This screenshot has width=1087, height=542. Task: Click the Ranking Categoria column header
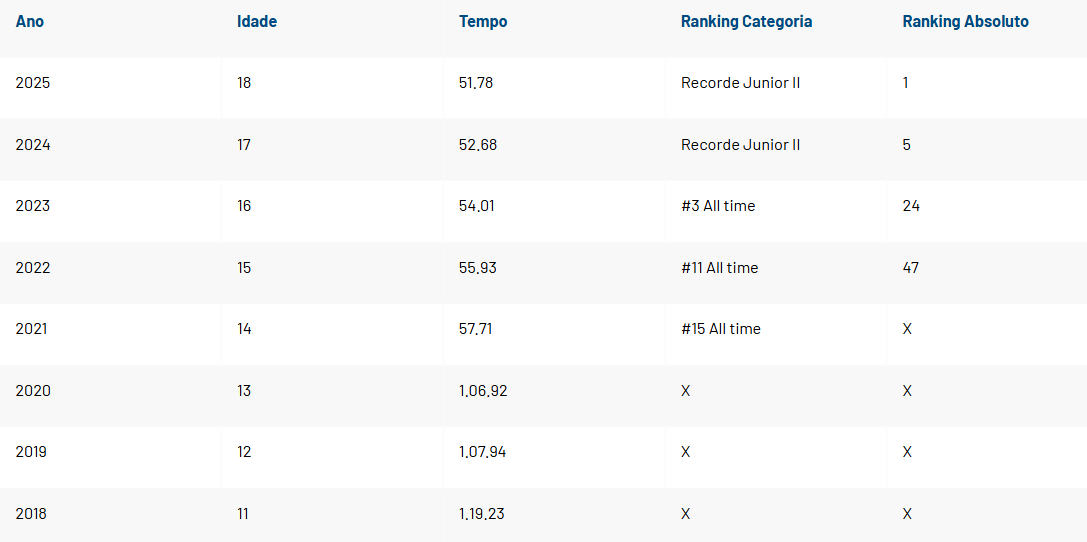746,22
